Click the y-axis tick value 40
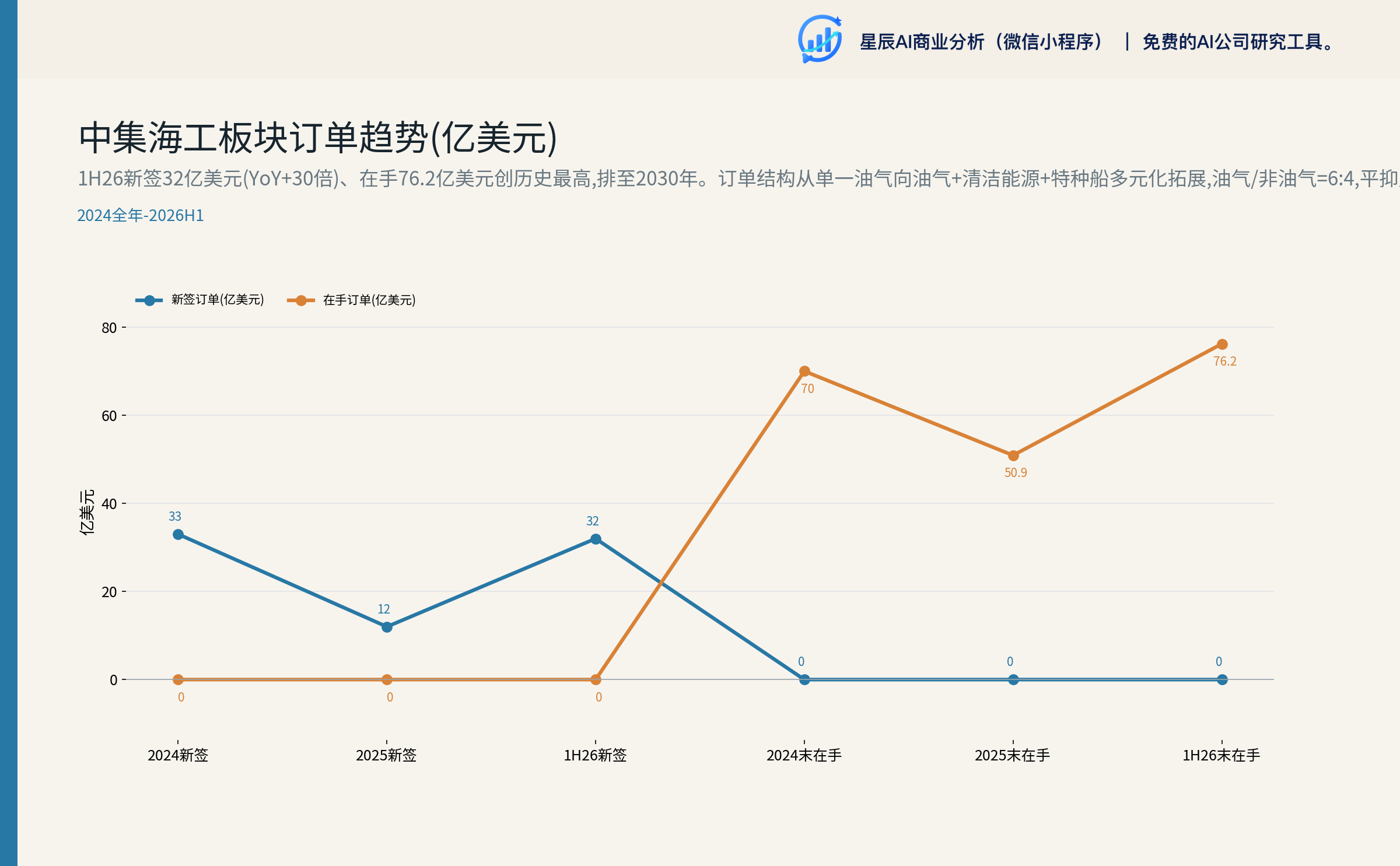The image size is (1400, 866). coord(109,504)
